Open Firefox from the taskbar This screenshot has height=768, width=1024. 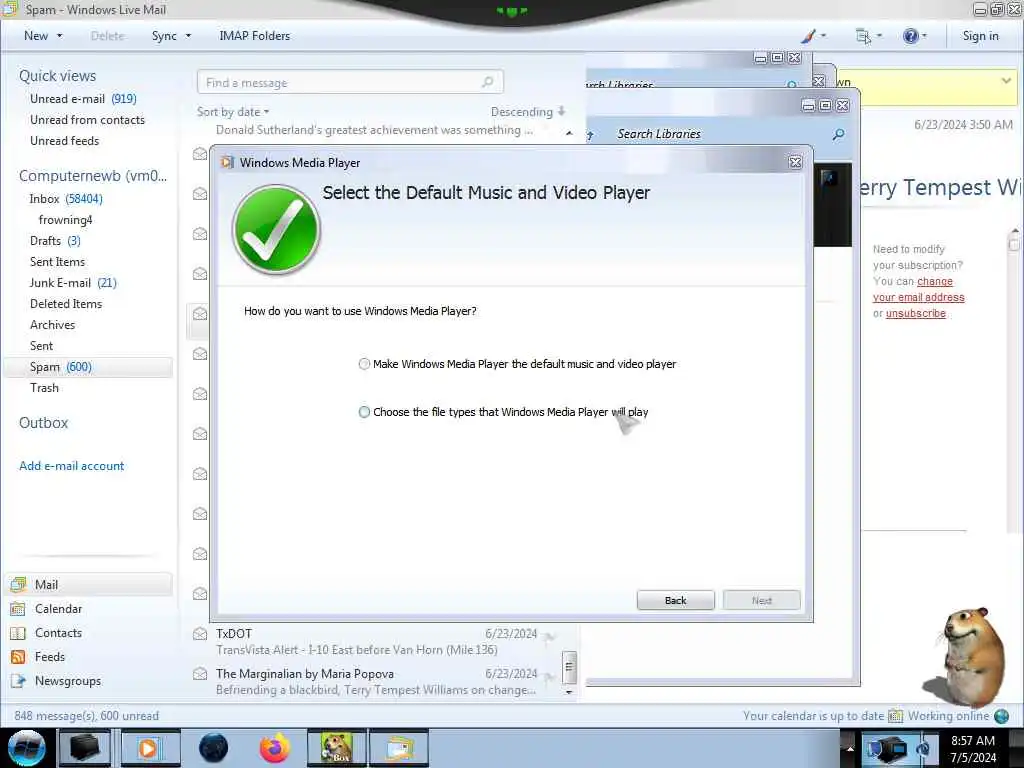point(274,748)
